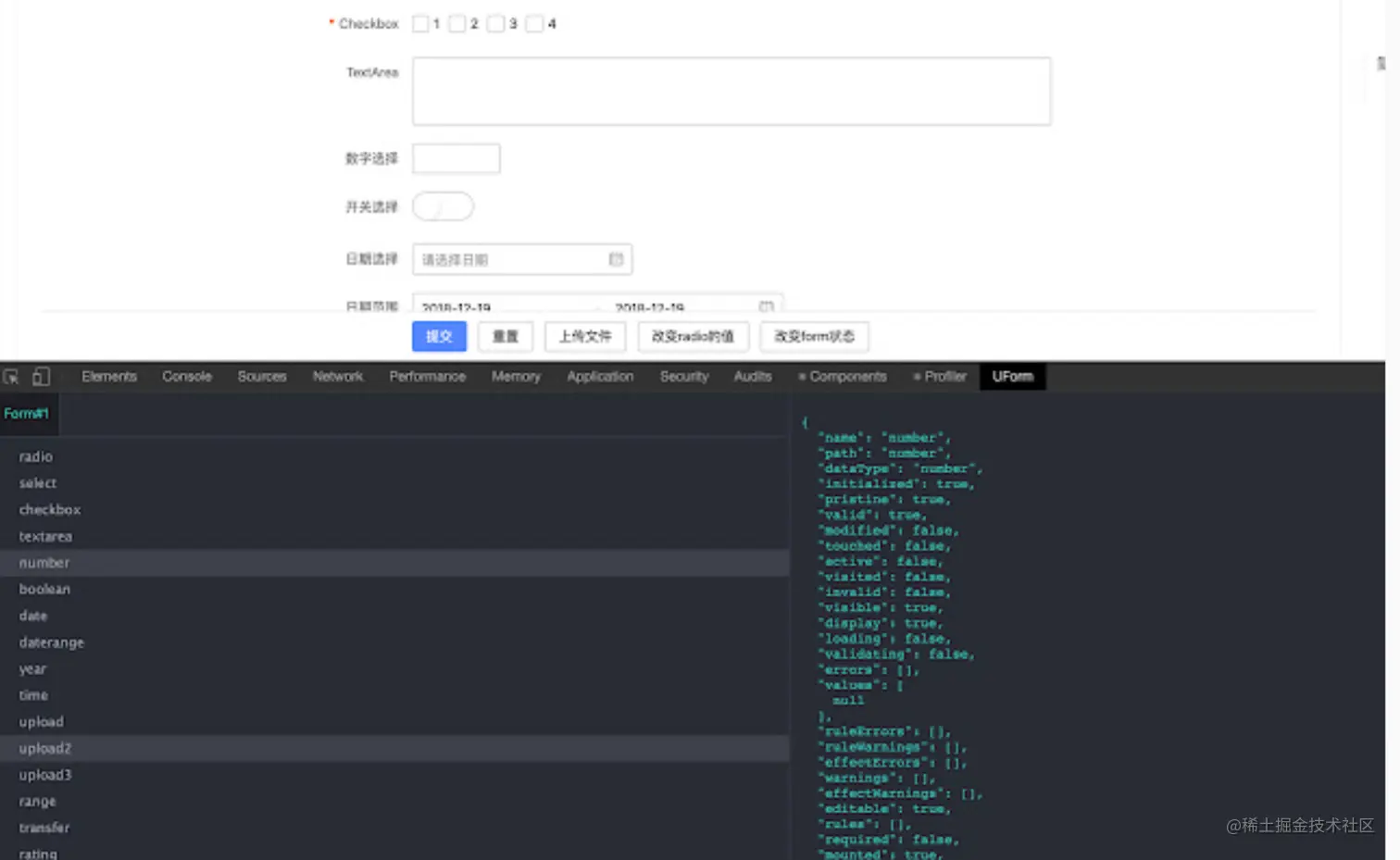Open the calendar icon in 日期选择 field

click(616, 259)
